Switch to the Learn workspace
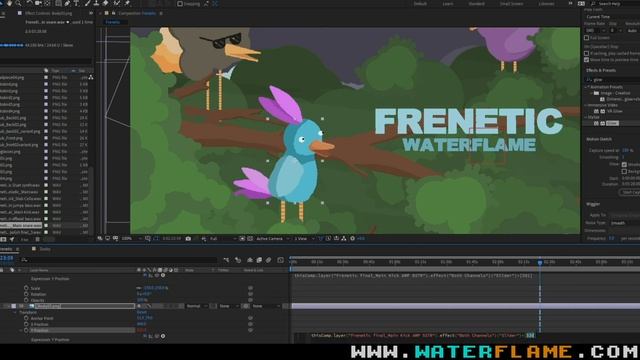 [x=448, y=4]
